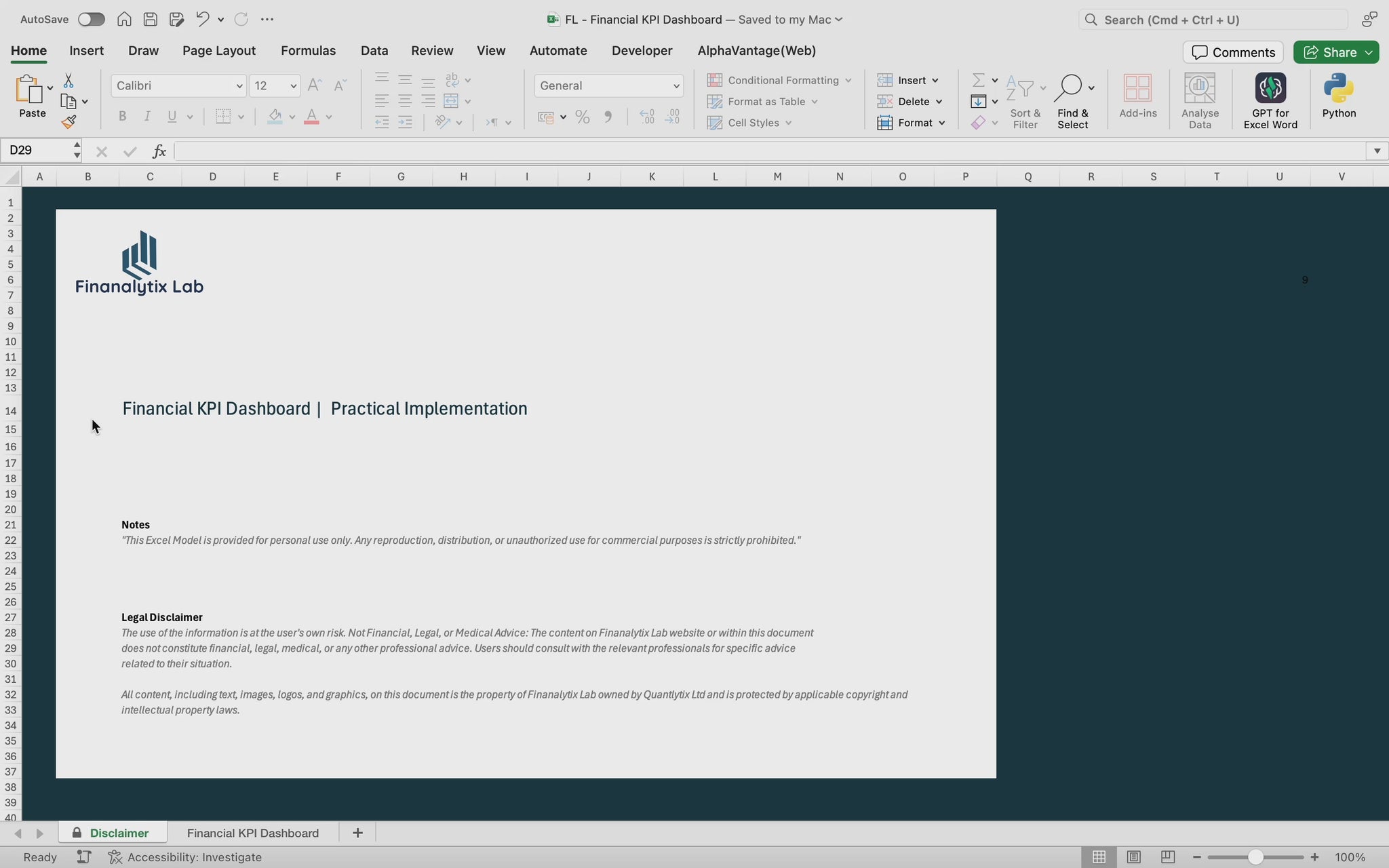
Task: Click the Percent Style icon
Action: coord(582,117)
